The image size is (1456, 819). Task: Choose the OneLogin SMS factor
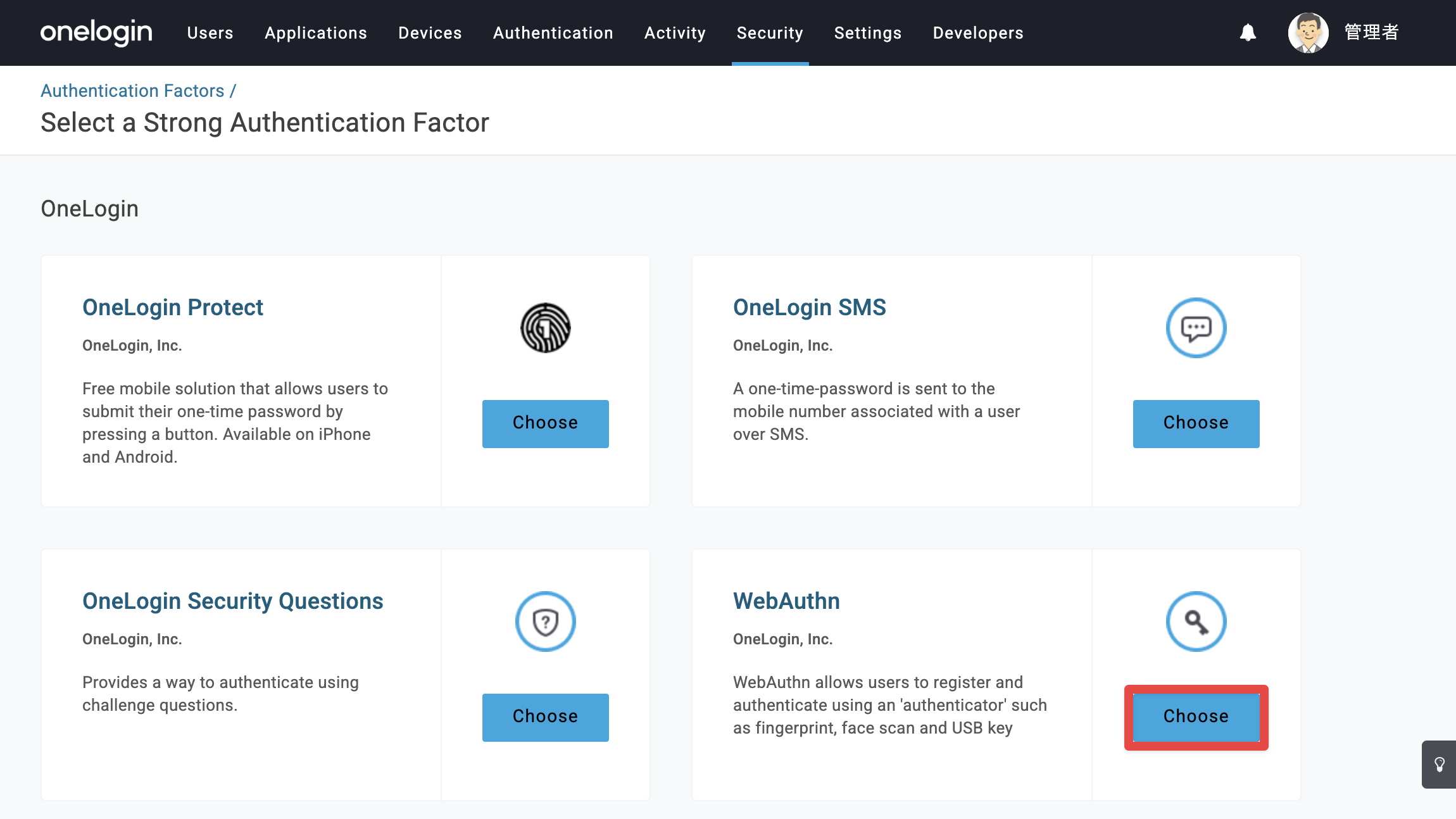point(1196,423)
